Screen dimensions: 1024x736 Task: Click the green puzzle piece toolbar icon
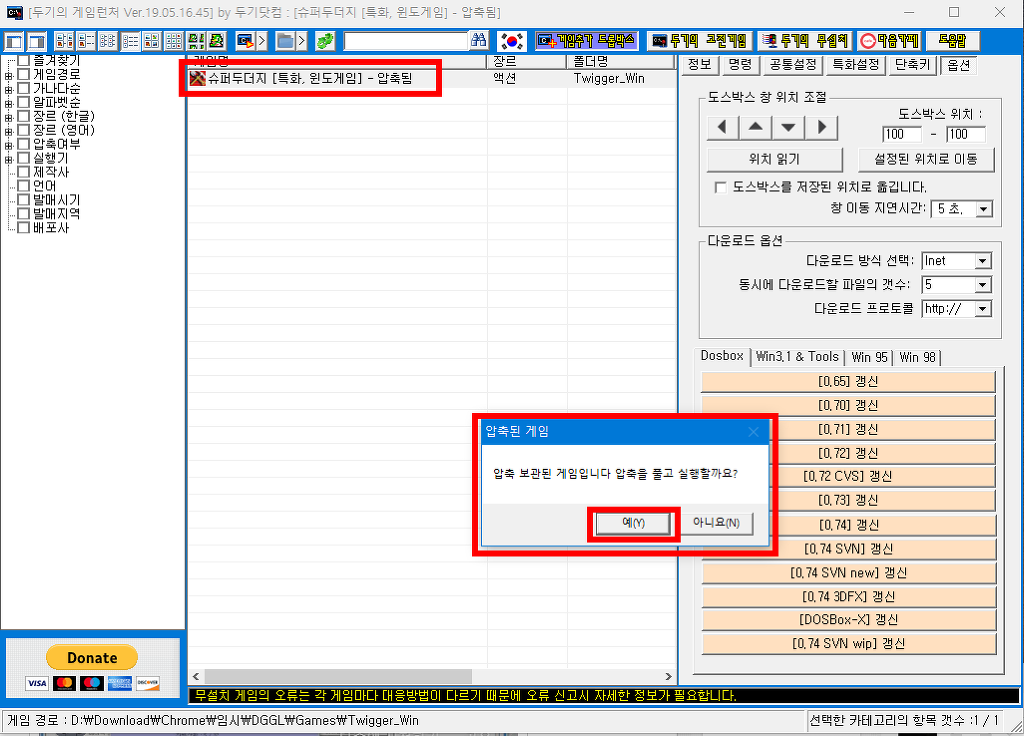[x=325, y=41]
